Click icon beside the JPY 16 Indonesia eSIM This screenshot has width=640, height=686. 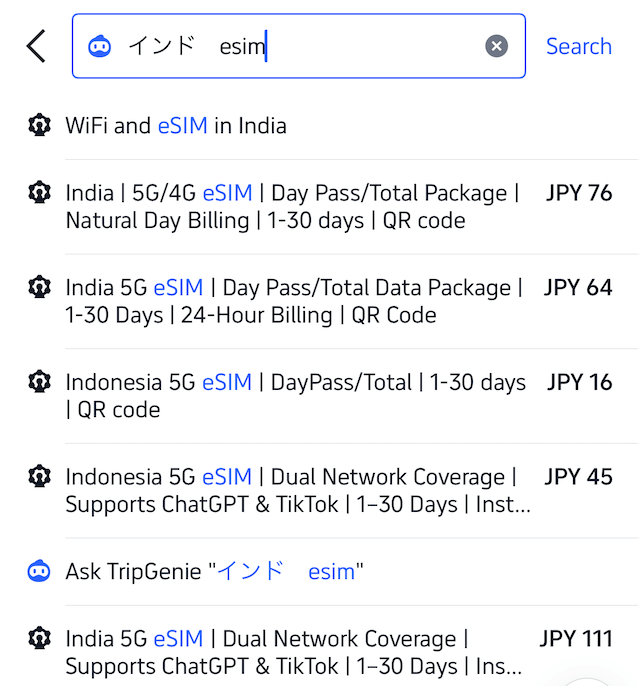[39, 382]
